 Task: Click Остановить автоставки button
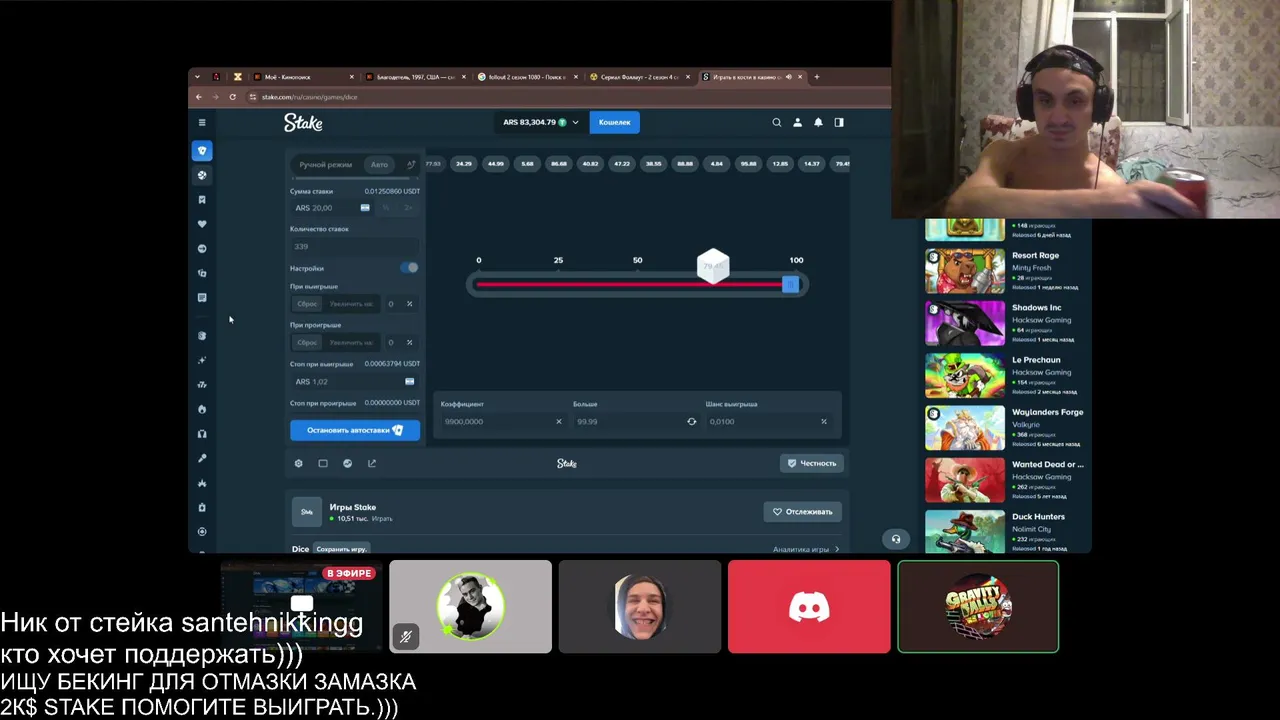(x=355, y=430)
